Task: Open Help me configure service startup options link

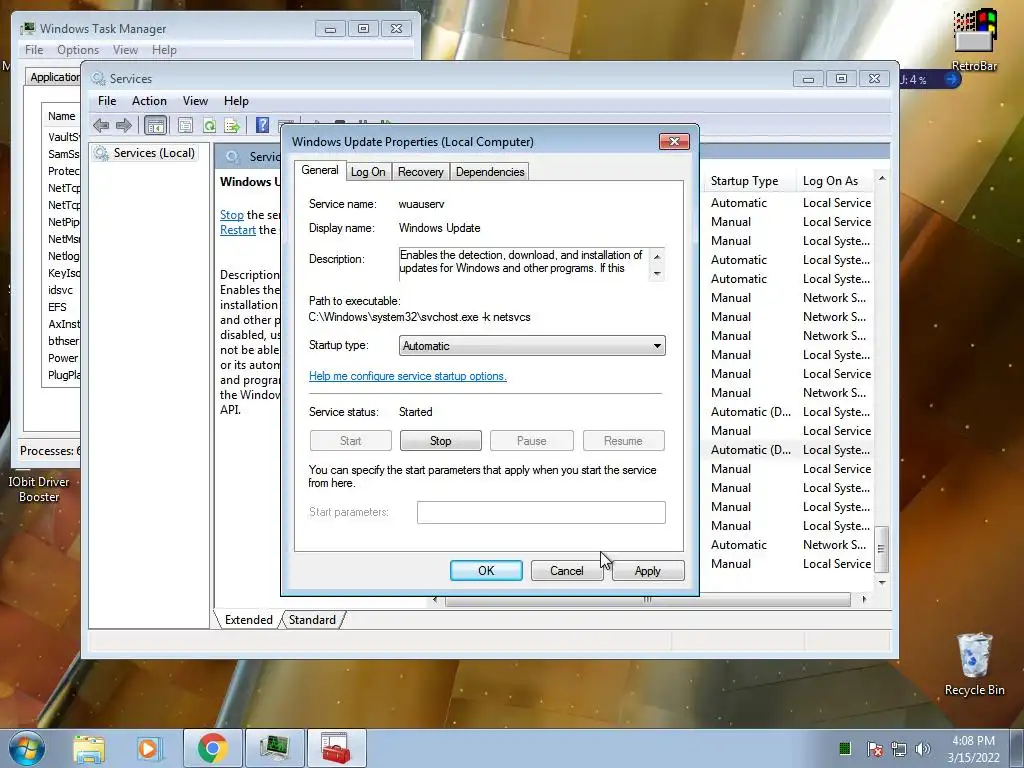Action: click(408, 376)
